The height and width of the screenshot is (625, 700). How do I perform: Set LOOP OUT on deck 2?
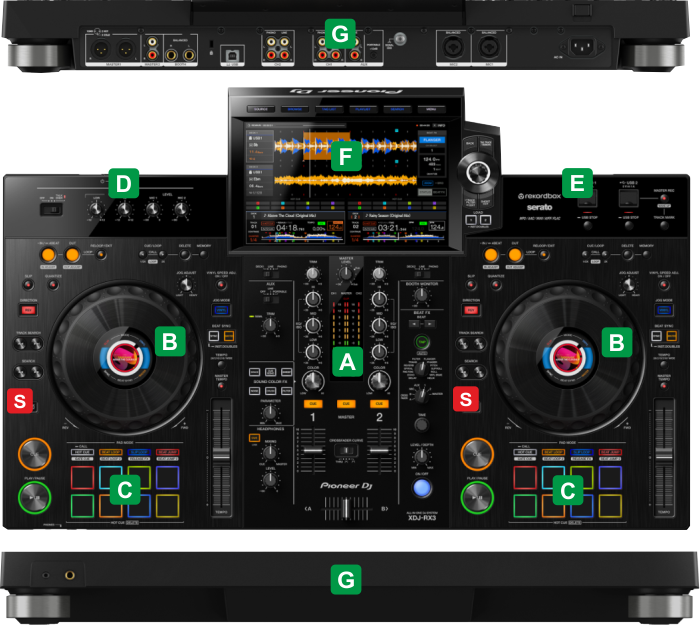[515, 255]
